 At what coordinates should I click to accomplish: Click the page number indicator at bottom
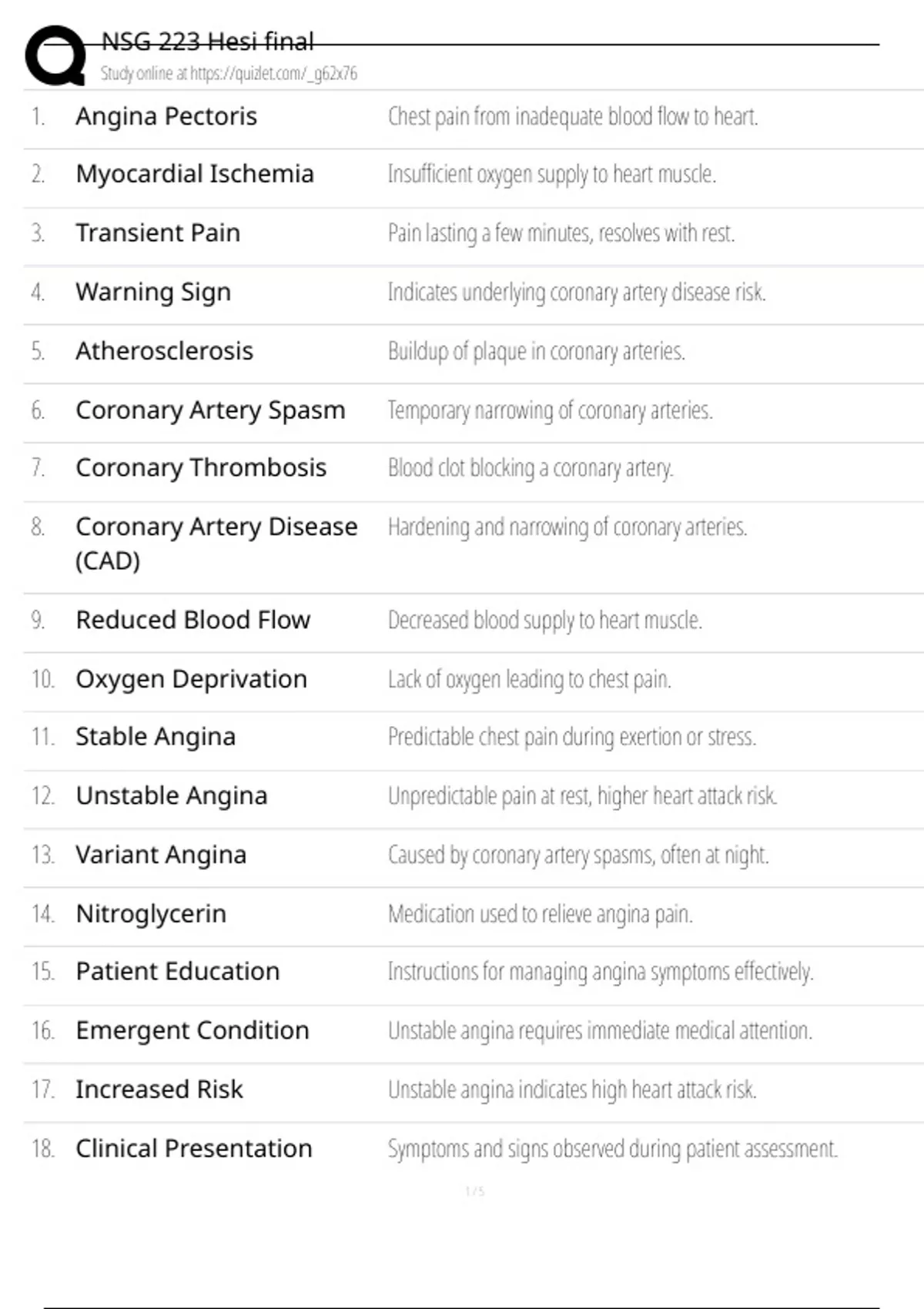point(475,1191)
